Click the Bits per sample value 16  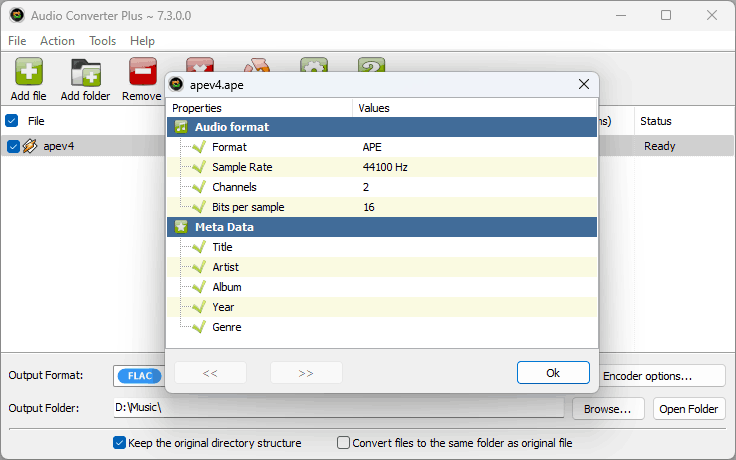click(x=368, y=207)
